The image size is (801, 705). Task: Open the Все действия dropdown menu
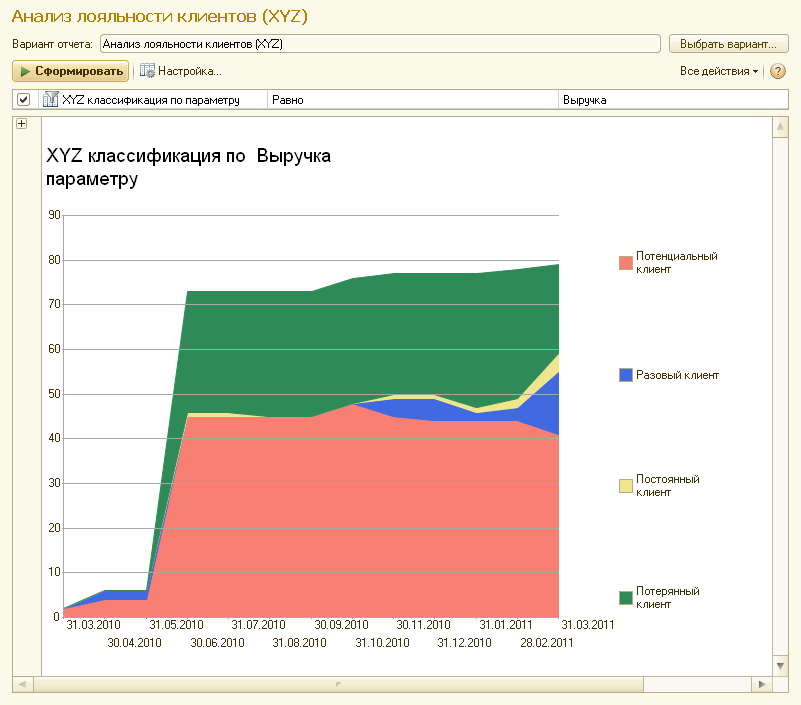[719, 71]
